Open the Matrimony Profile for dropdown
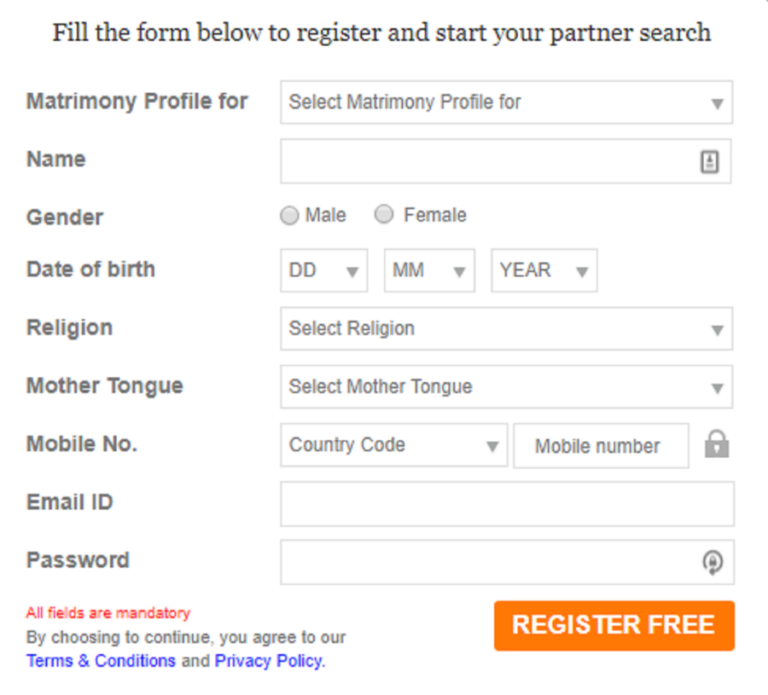Viewport: 768px width, 695px height. point(506,102)
